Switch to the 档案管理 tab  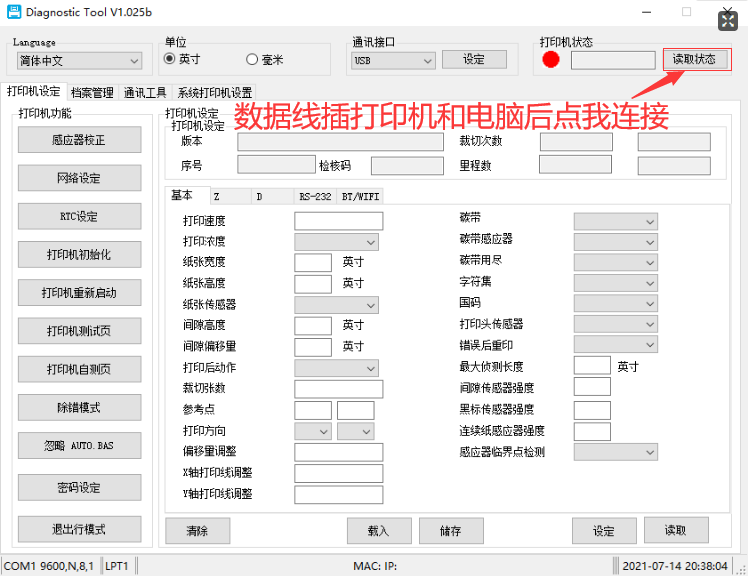pos(92,92)
